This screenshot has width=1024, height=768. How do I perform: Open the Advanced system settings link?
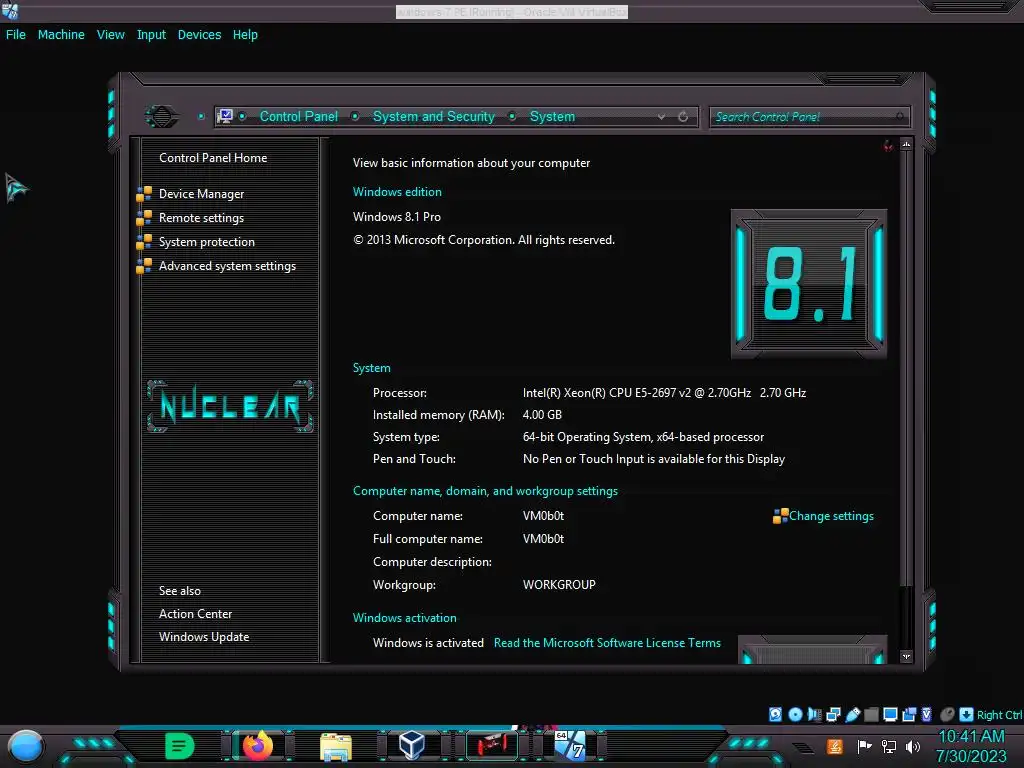coord(227,266)
